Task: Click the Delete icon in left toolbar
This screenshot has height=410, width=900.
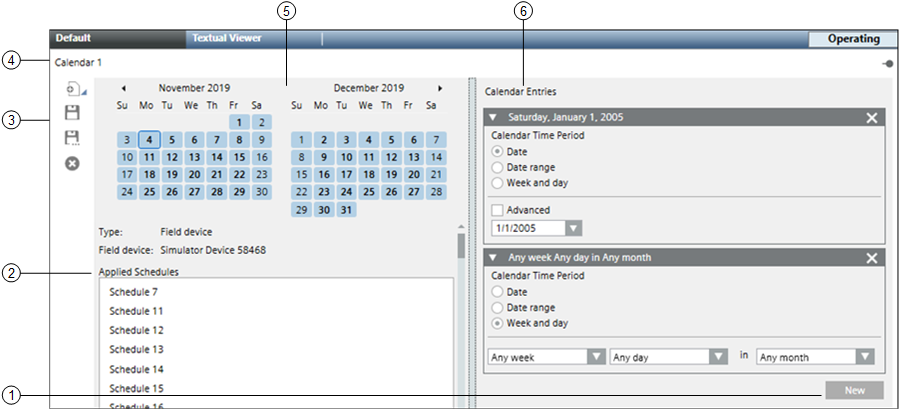Action: pyautogui.click(x=72, y=163)
